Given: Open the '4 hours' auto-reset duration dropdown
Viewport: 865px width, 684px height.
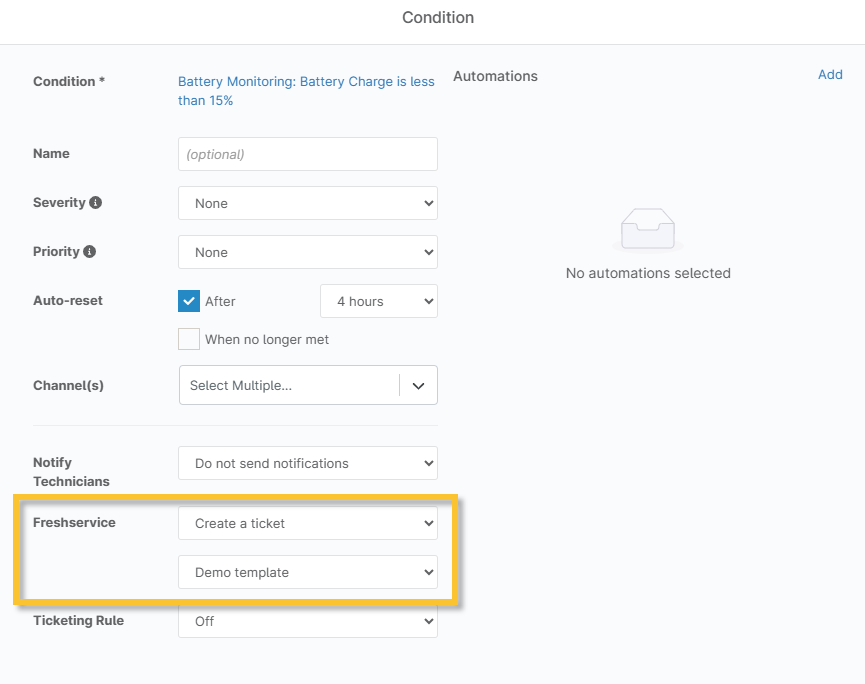Looking at the screenshot, I should pos(378,300).
